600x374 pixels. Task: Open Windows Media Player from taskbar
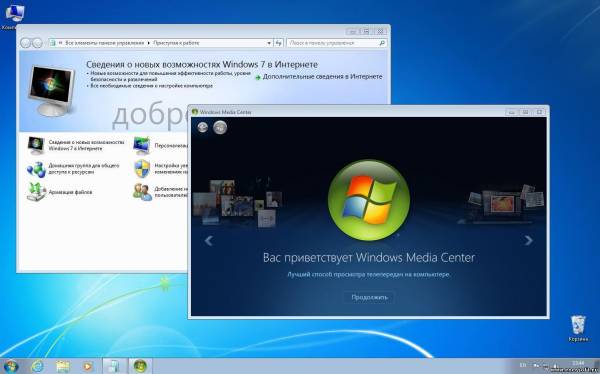tap(88, 366)
